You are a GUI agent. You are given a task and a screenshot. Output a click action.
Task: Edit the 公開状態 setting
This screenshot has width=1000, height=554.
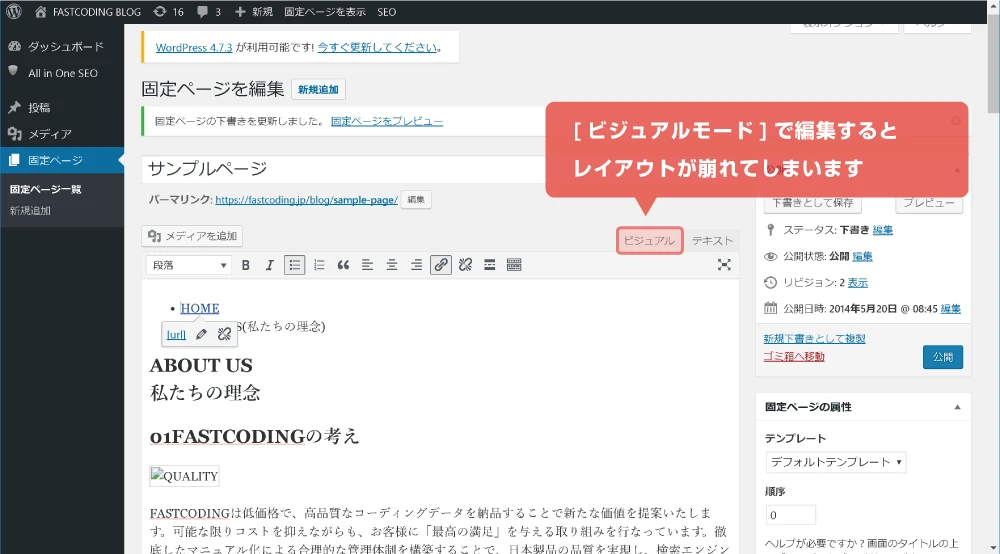tap(862, 256)
